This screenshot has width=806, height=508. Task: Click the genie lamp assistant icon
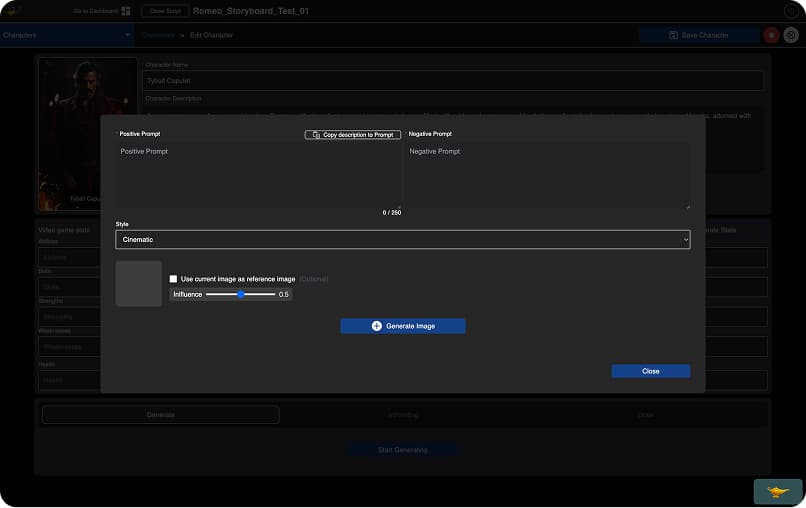click(778, 492)
